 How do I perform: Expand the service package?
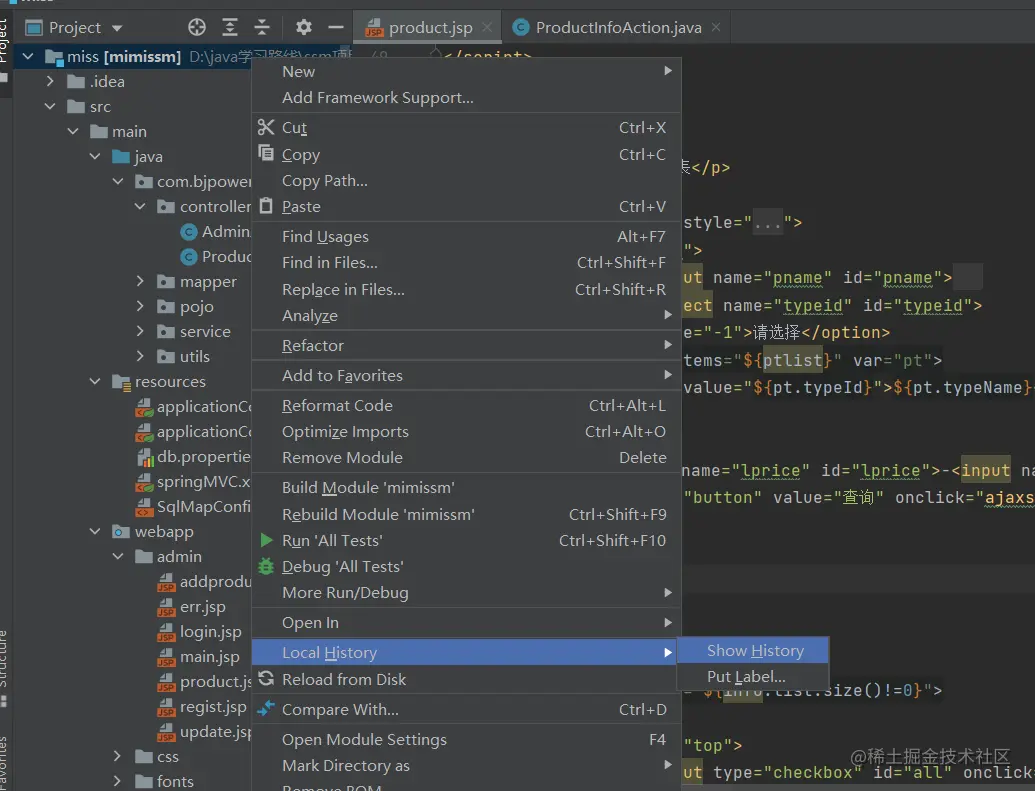tap(139, 331)
